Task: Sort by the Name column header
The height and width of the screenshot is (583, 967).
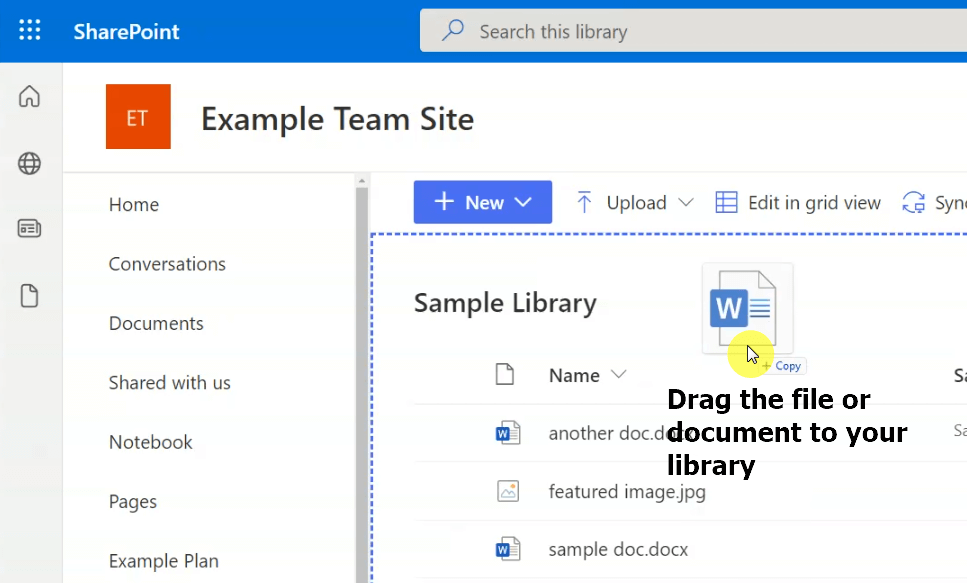Action: point(574,375)
